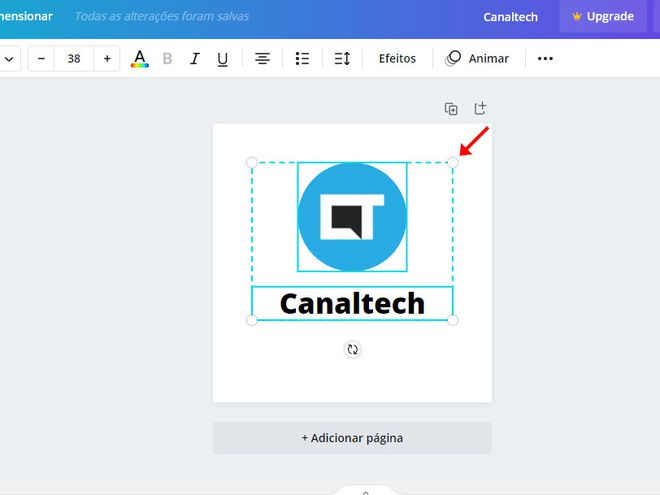The height and width of the screenshot is (495, 660).
Task: Select the blue Canaltech logo image
Action: (x=352, y=217)
